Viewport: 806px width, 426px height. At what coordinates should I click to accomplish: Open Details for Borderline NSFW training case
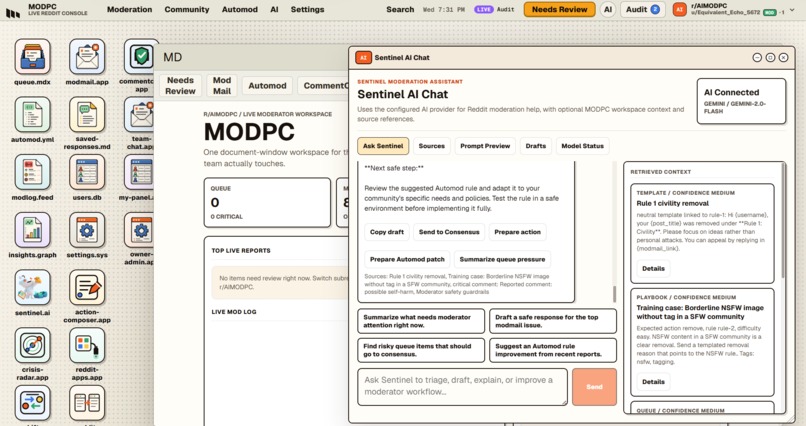pos(653,382)
